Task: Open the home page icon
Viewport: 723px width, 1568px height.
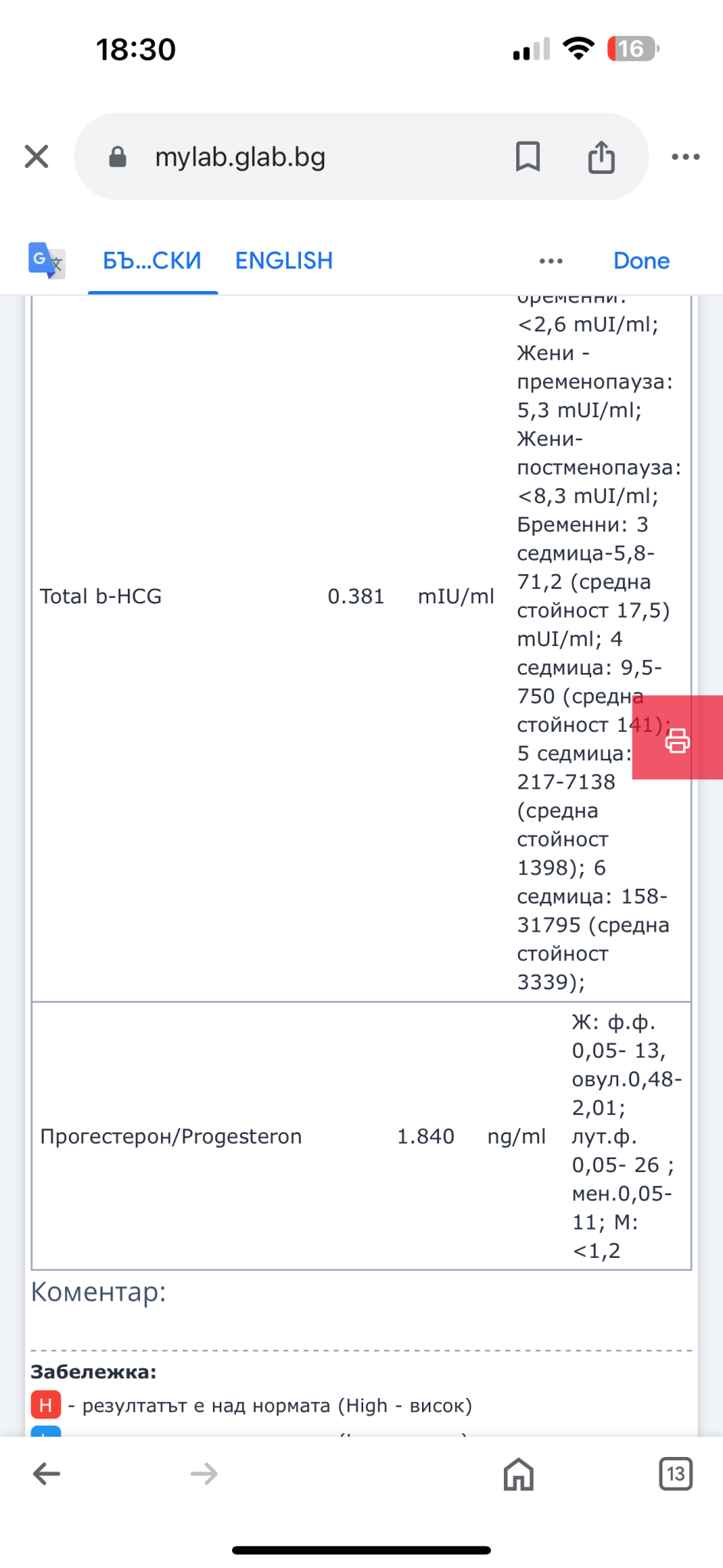Action: click(519, 1473)
